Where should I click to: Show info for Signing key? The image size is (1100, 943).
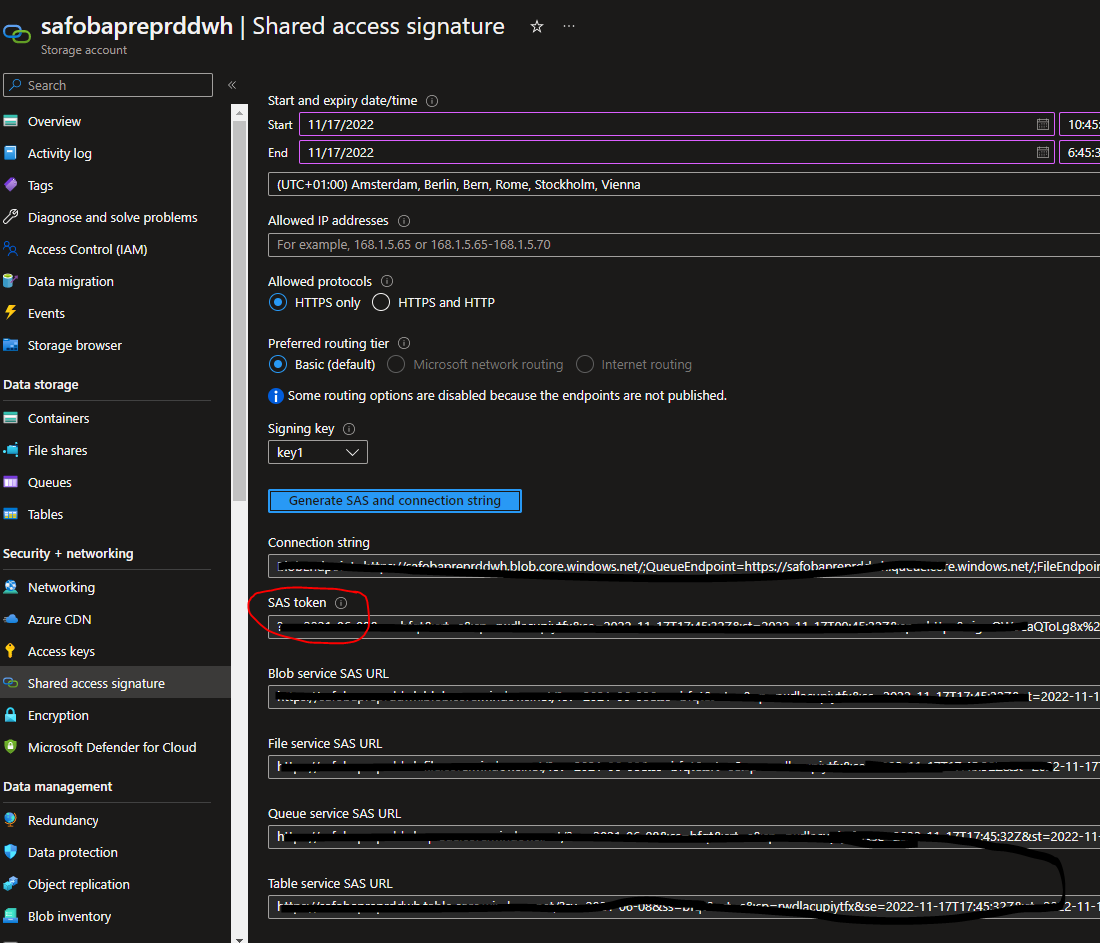(x=349, y=429)
